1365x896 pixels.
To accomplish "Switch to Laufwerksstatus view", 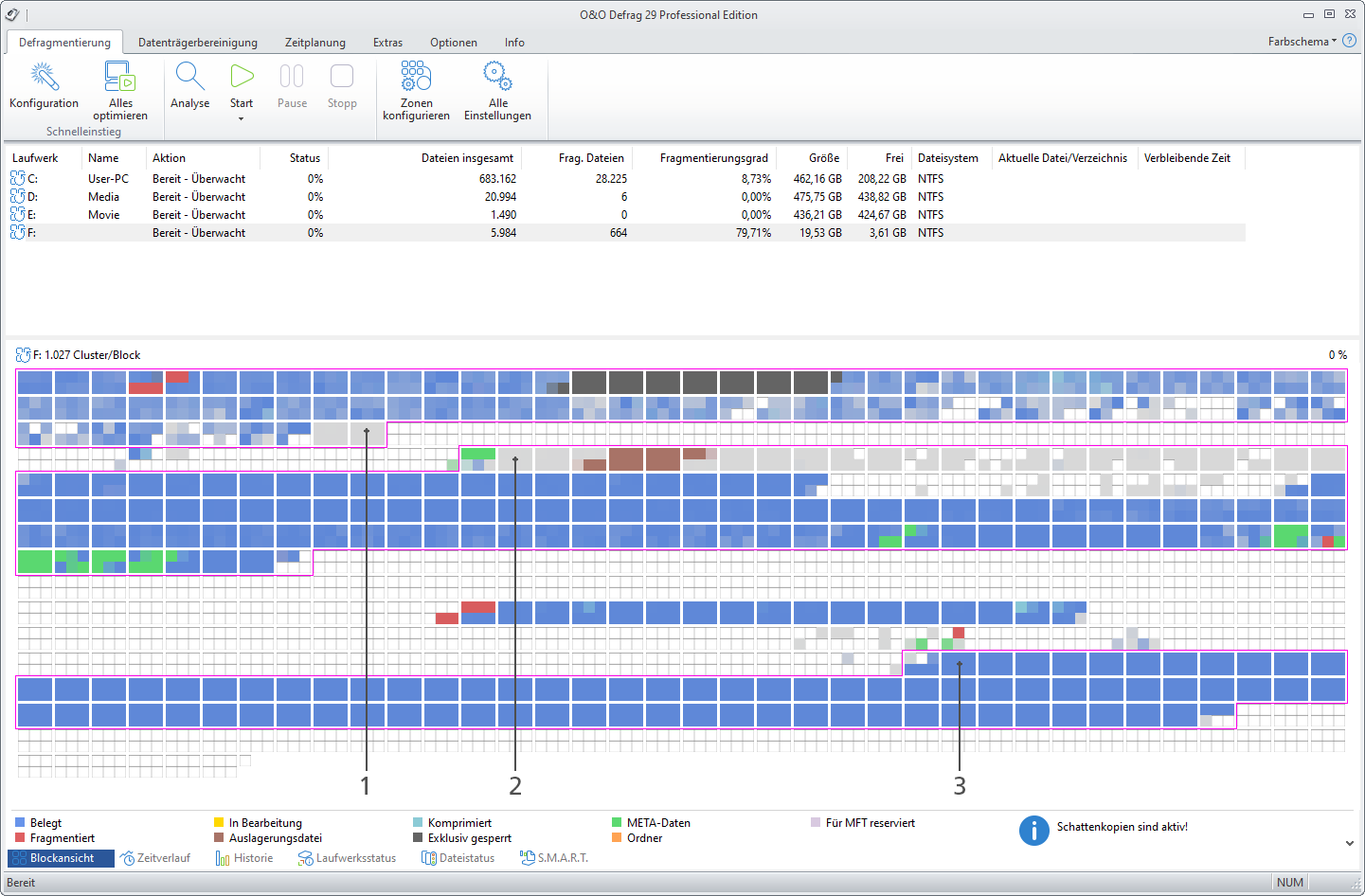I will click(x=347, y=858).
